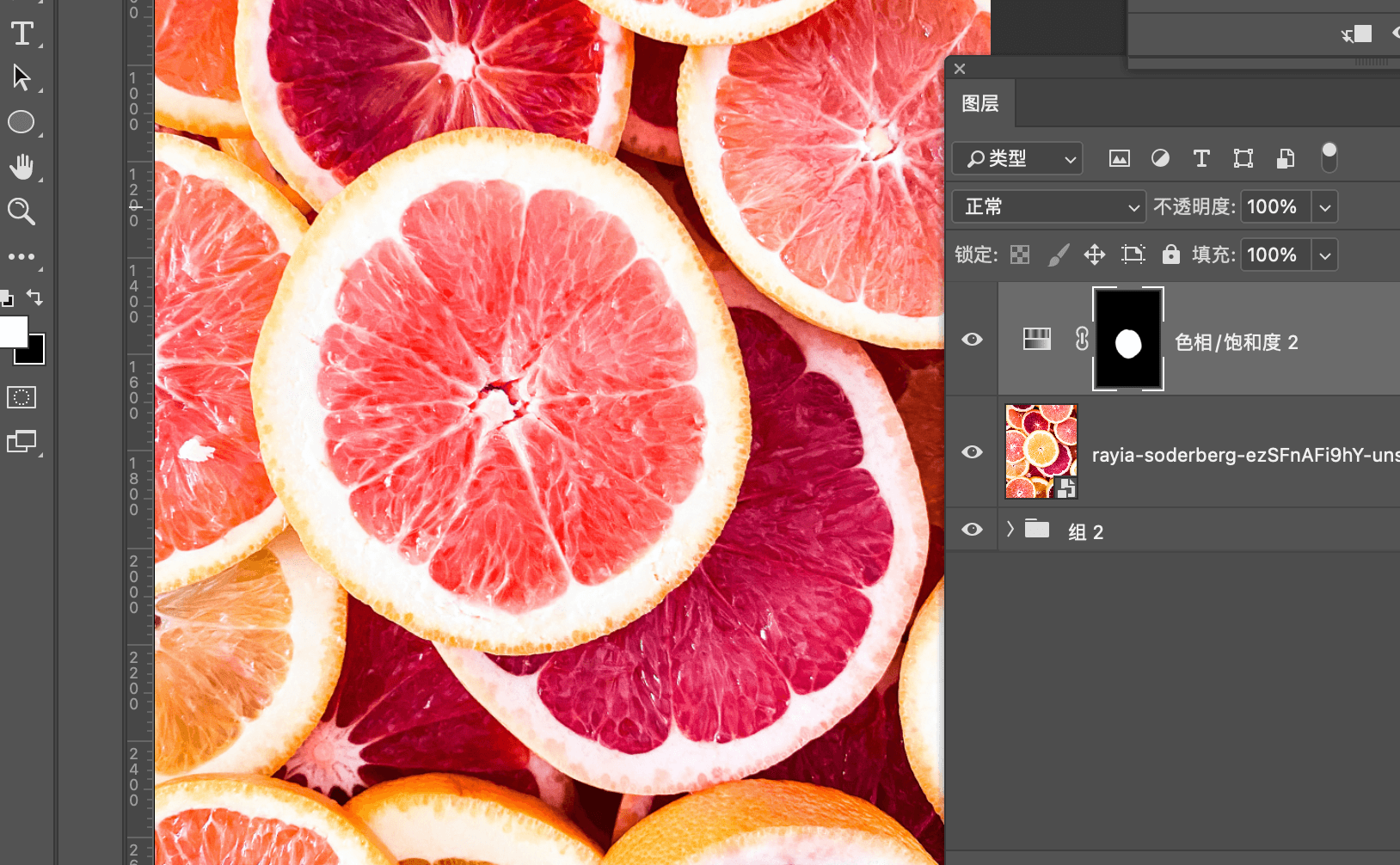
Task: Lock all layer attributes padlock button
Action: tap(1170, 255)
